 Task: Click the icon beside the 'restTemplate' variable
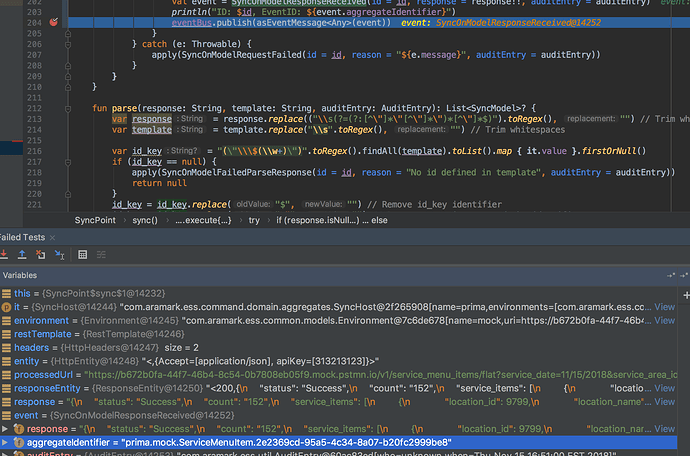(x=6, y=335)
